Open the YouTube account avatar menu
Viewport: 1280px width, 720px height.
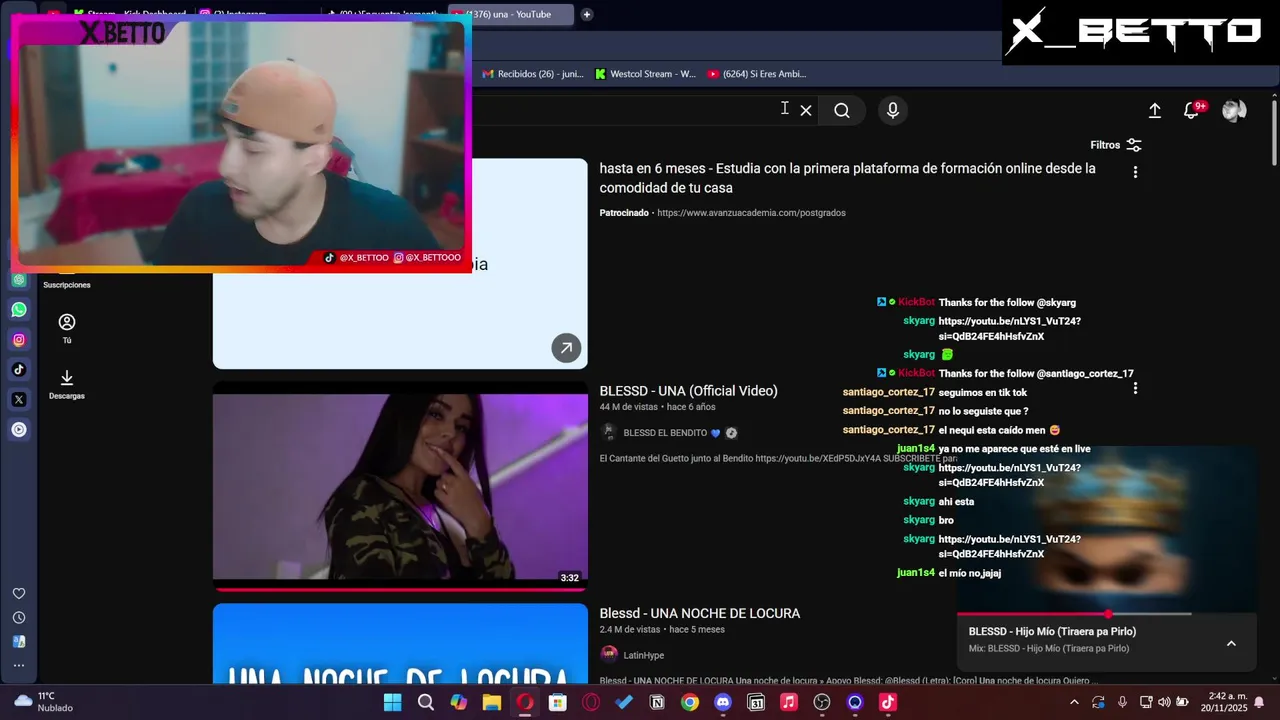pos(1234,111)
